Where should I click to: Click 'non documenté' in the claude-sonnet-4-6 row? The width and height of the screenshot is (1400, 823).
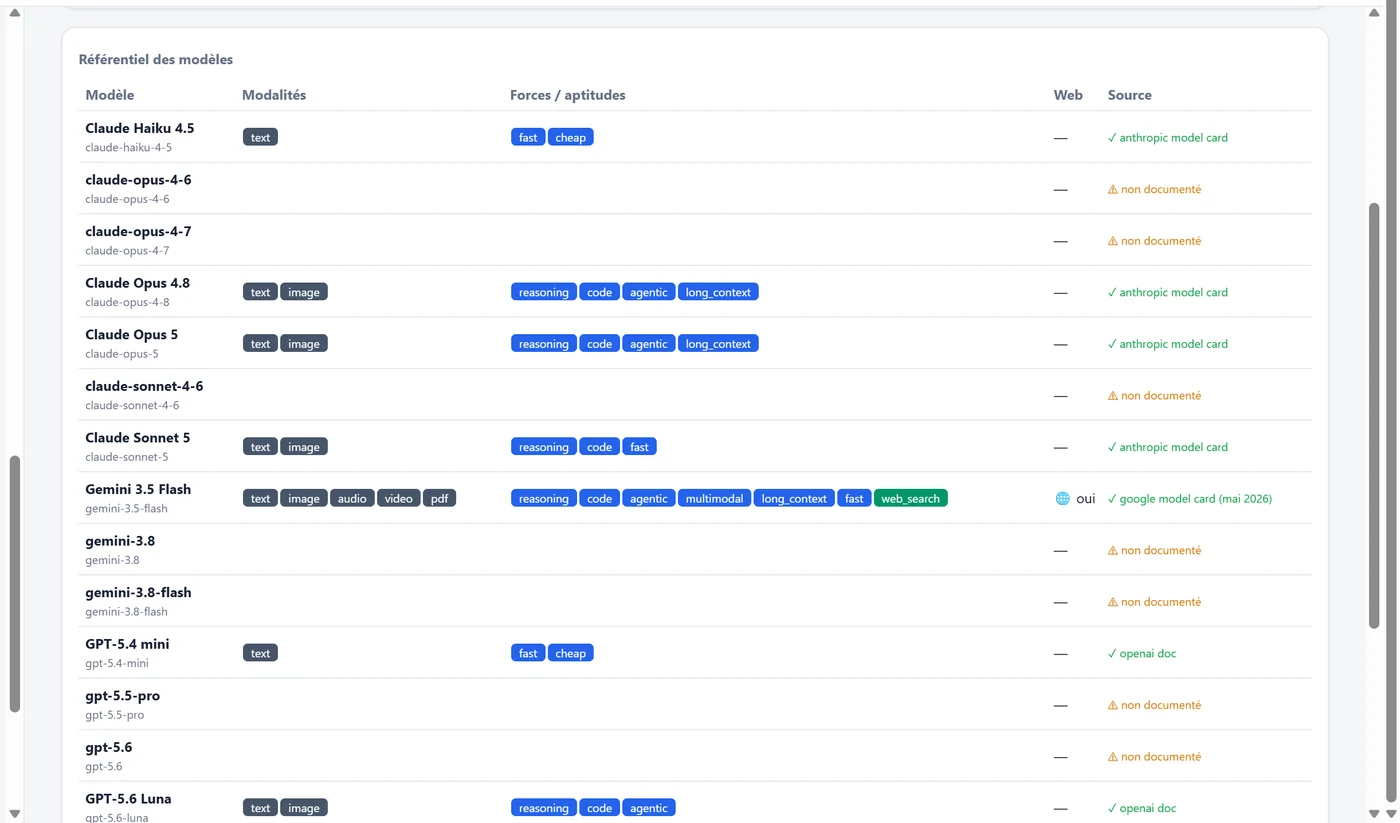(1161, 396)
